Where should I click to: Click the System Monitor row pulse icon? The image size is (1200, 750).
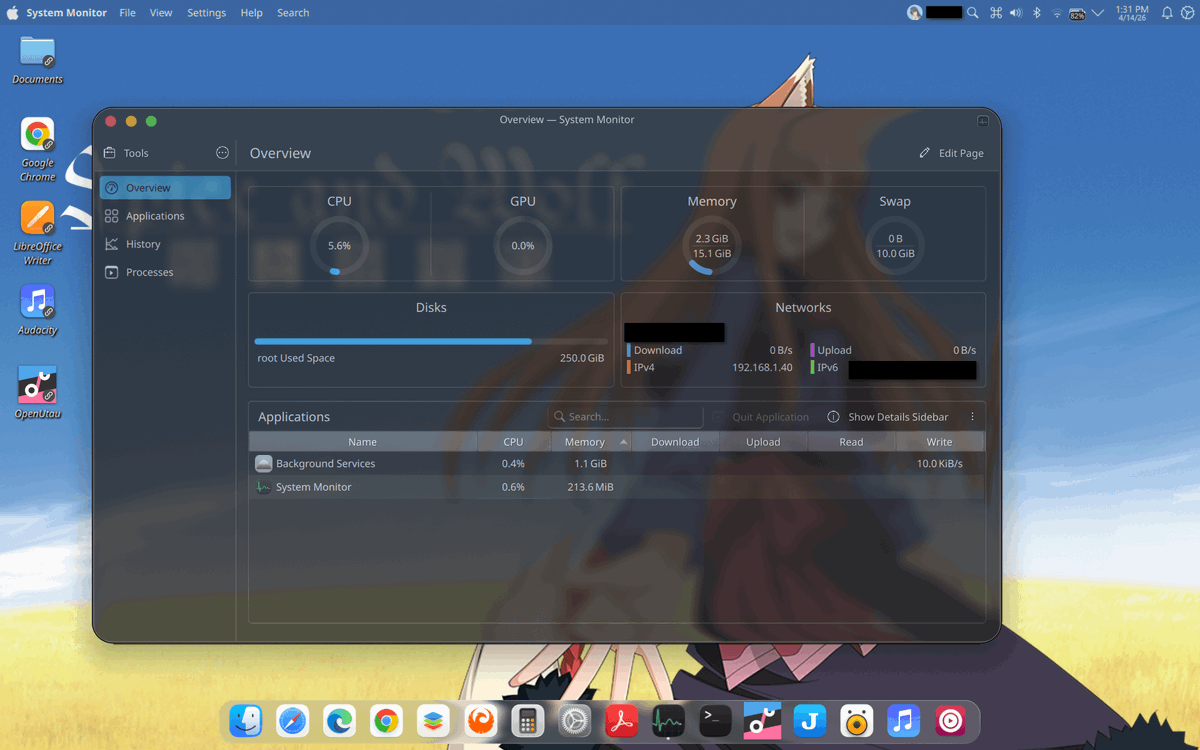[263, 487]
